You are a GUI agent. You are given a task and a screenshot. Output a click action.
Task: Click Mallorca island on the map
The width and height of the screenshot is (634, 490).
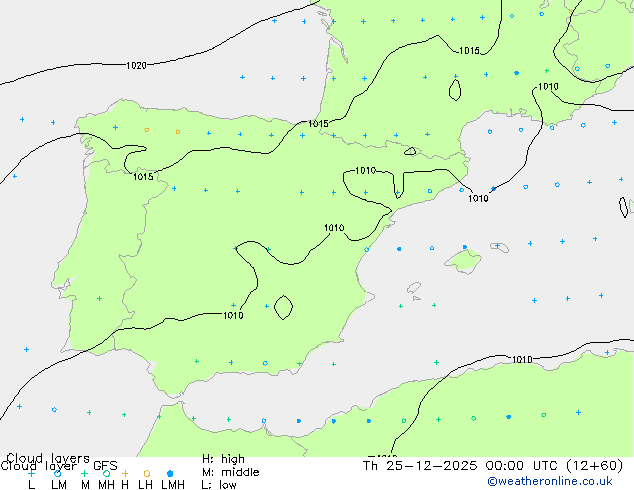tap(463, 261)
